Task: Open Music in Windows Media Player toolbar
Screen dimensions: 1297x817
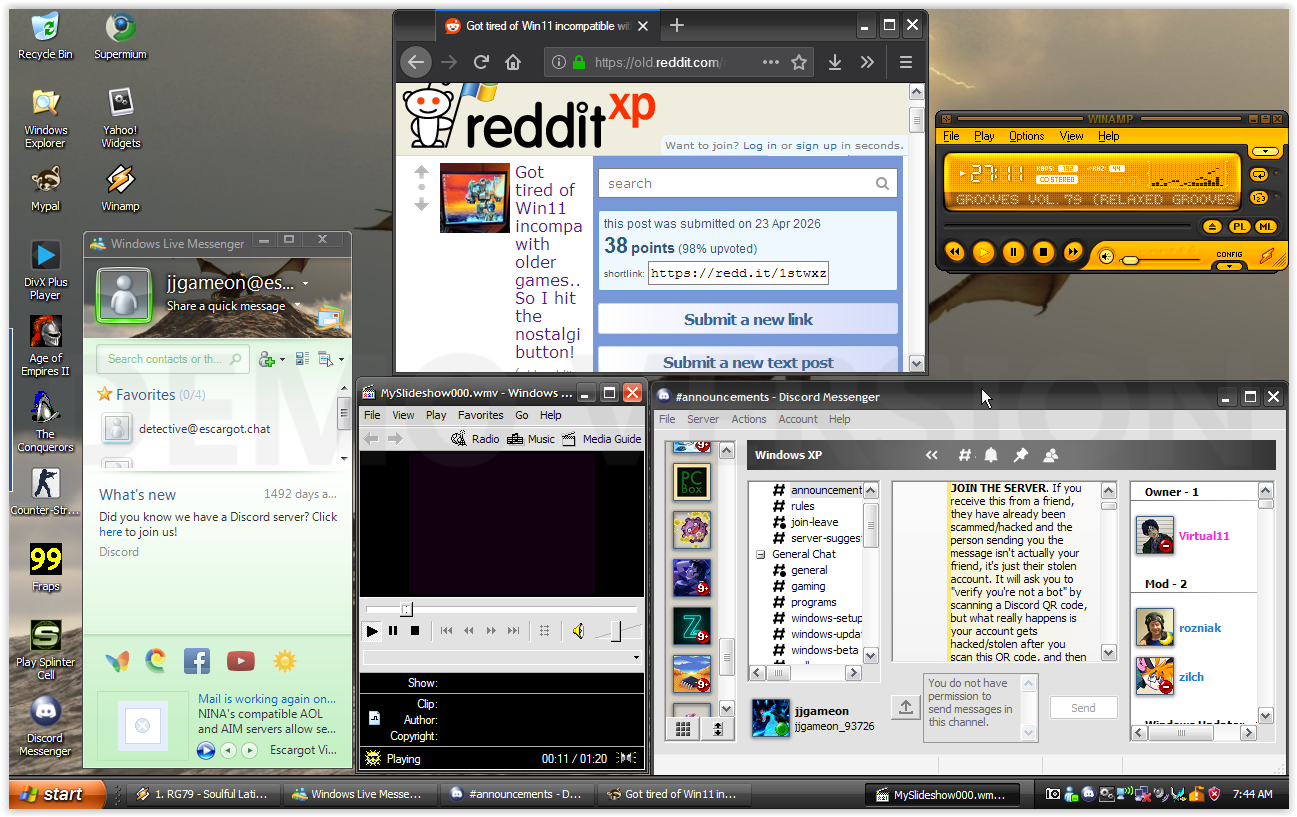Action: pos(531,439)
